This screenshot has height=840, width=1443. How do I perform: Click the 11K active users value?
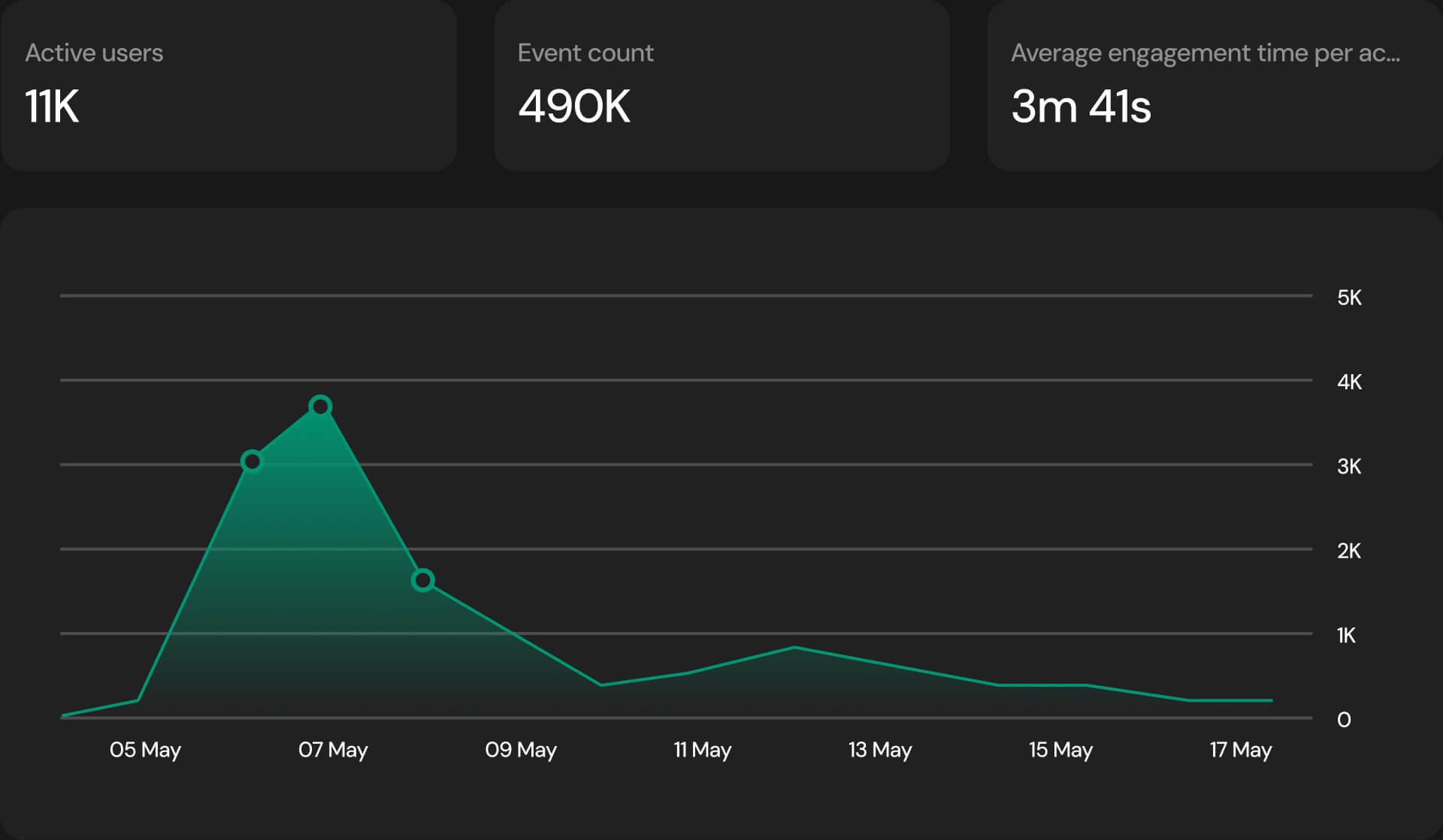click(x=52, y=106)
